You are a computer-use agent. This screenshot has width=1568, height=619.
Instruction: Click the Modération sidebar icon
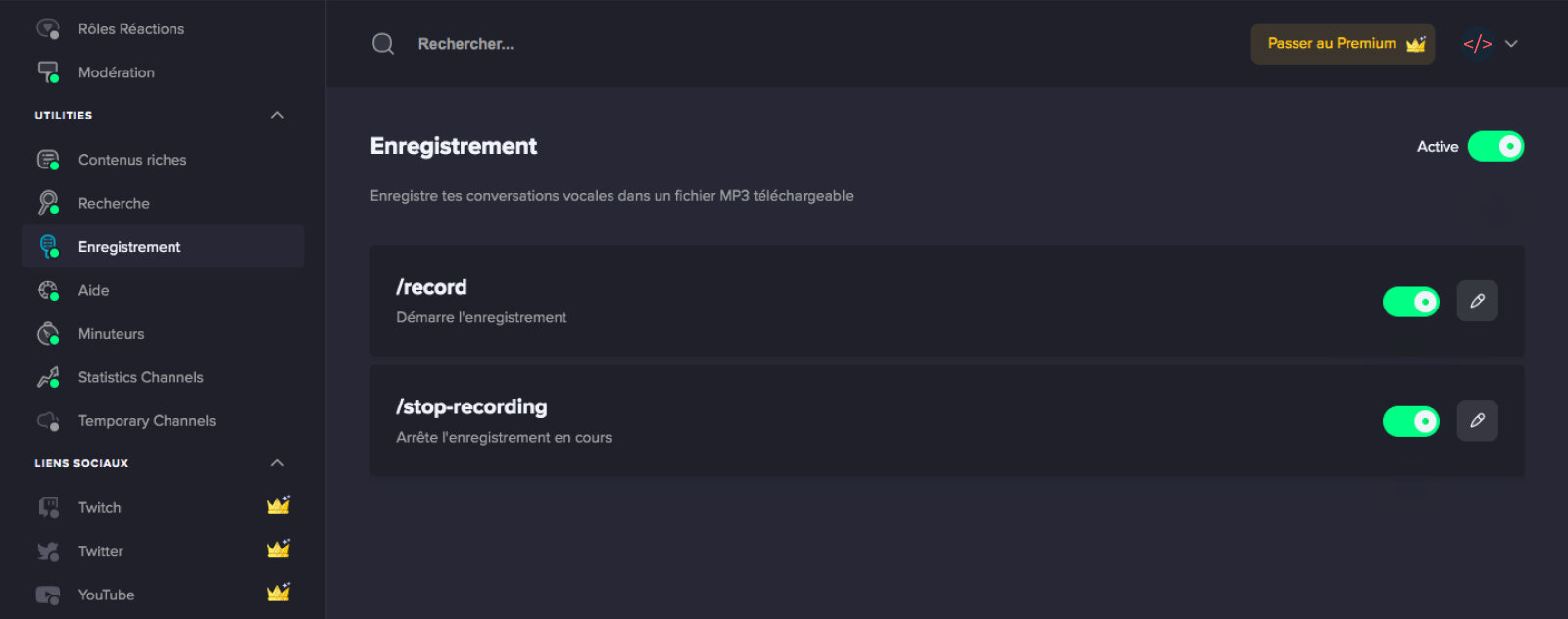pyautogui.click(x=48, y=71)
